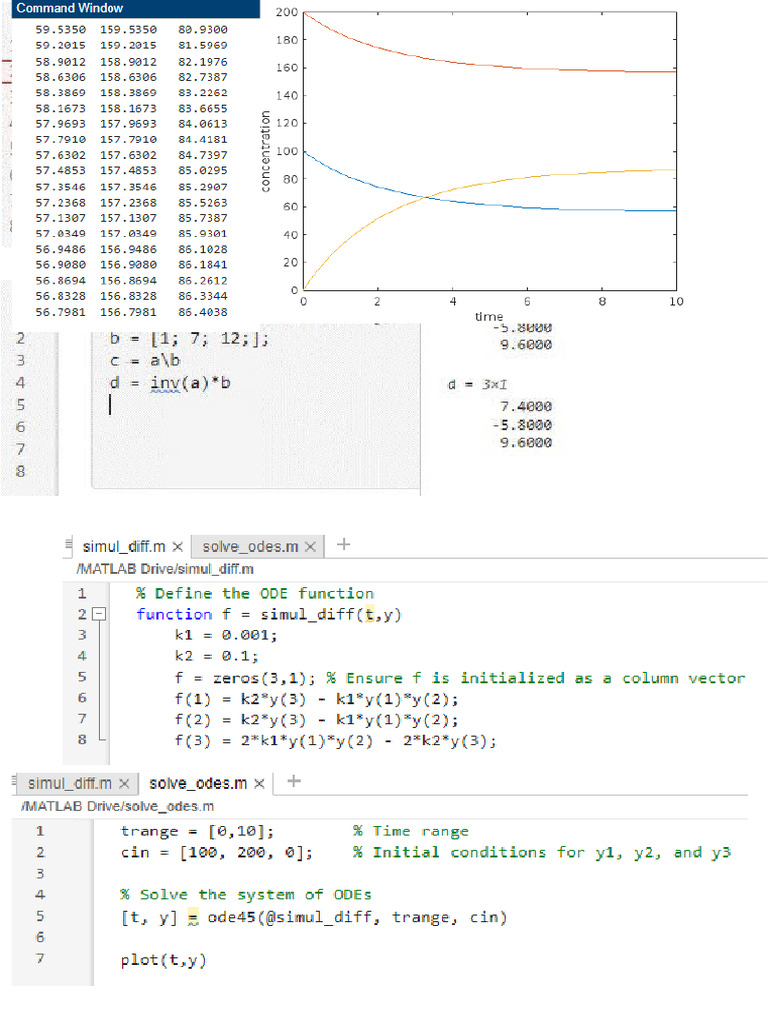Viewport: 768px width, 1024px height.
Task: Click plot x-axis label 'time'
Action: point(488,317)
